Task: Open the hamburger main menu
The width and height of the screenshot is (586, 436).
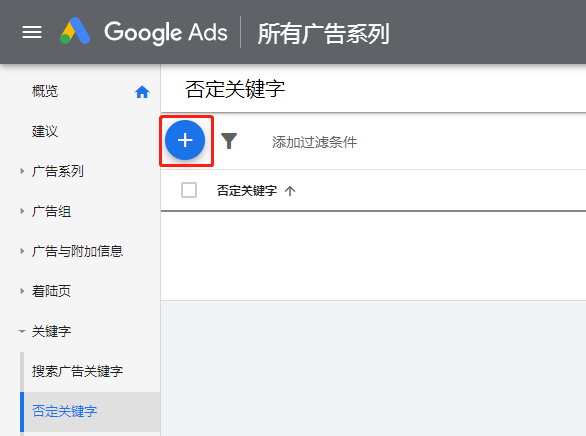Action: (32, 32)
